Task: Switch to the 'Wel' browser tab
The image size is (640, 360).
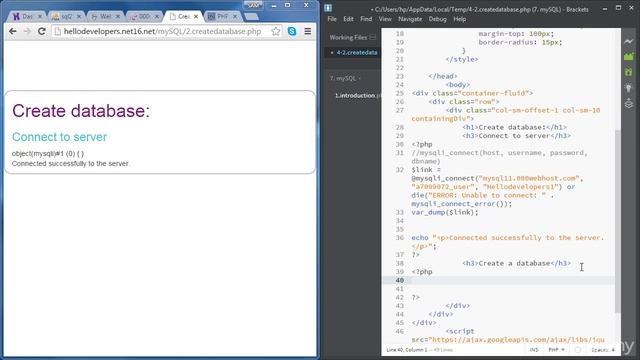Action: (x=105, y=16)
